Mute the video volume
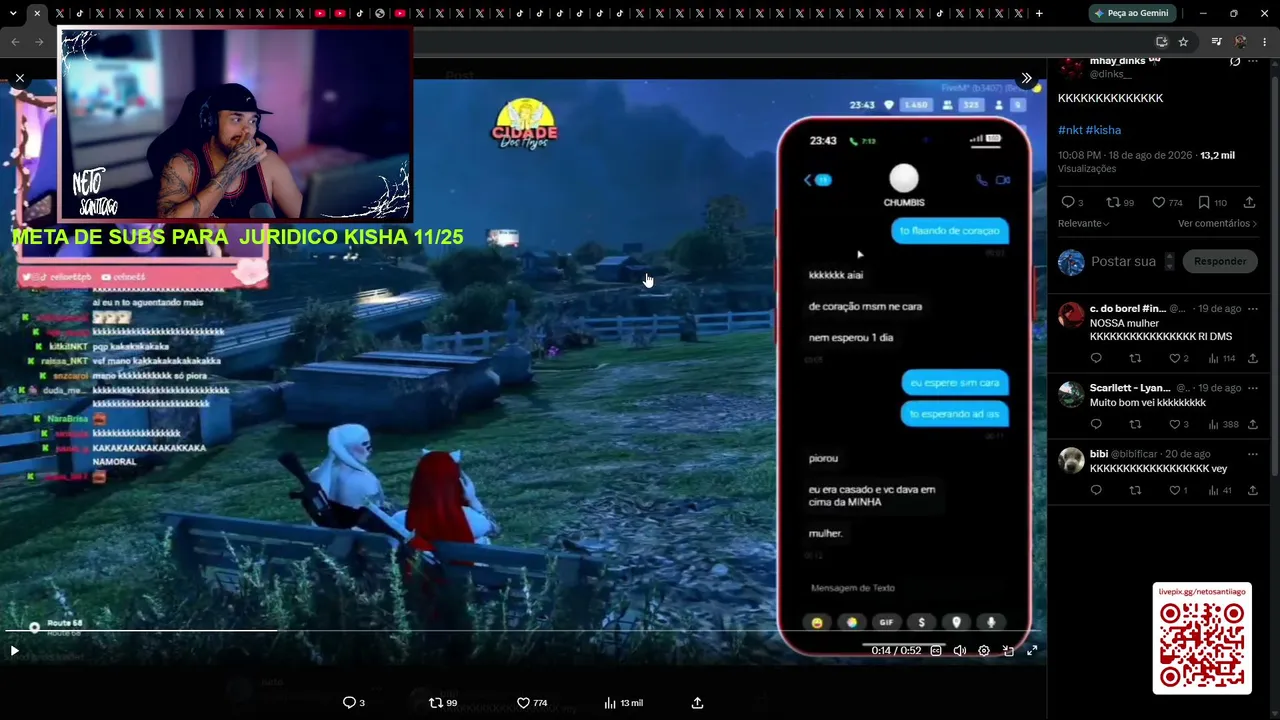The height and width of the screenshot is (720, 1280). (x=960, y=651)
